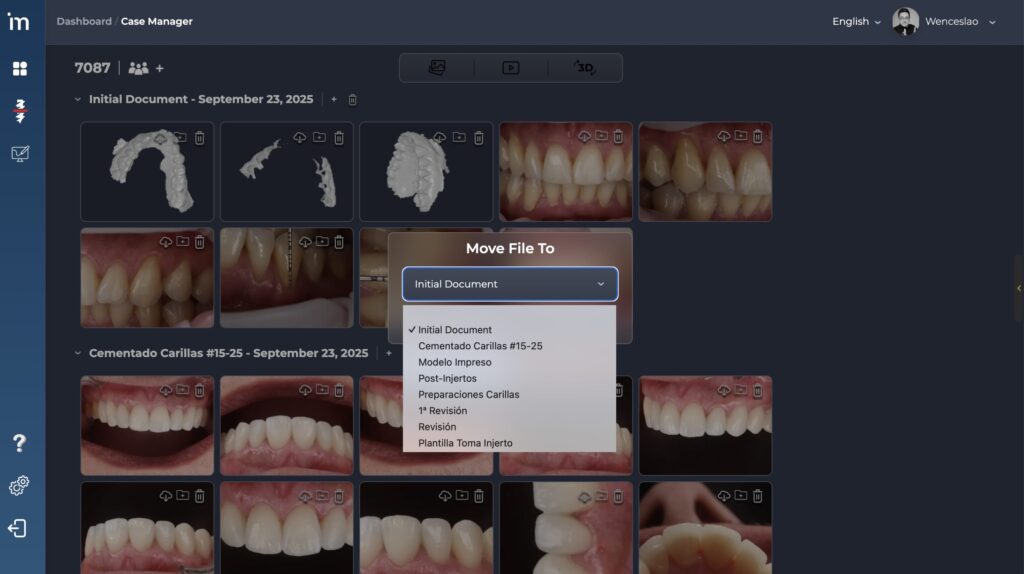Switch to the video view icon
1024x574 pixels.
(x=510, y=68)
